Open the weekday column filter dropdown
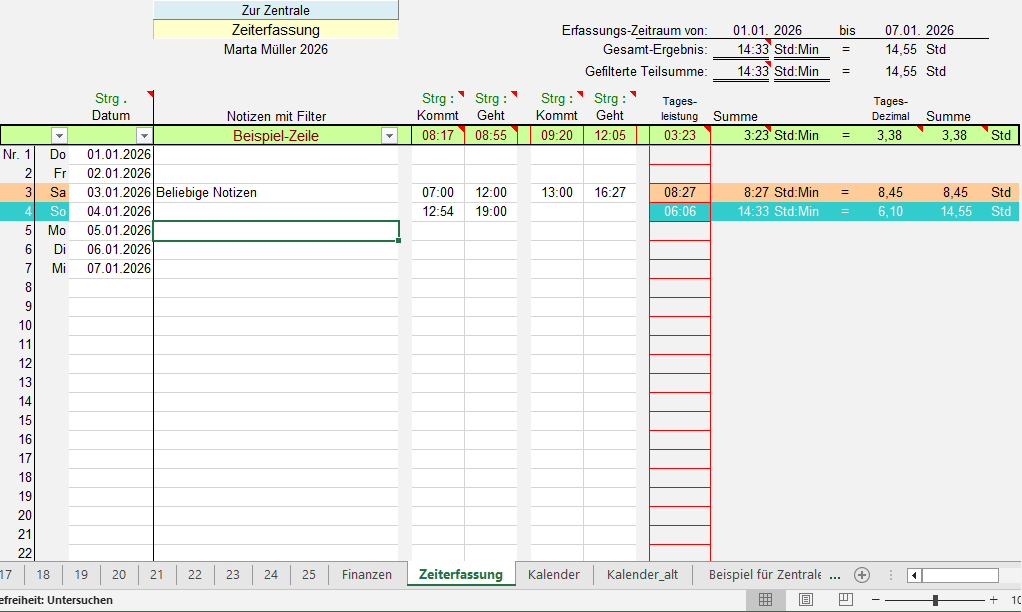Image resolution: width=1022 pixels, height=612 pixels. pyautogui.click(x=59, y=136)
